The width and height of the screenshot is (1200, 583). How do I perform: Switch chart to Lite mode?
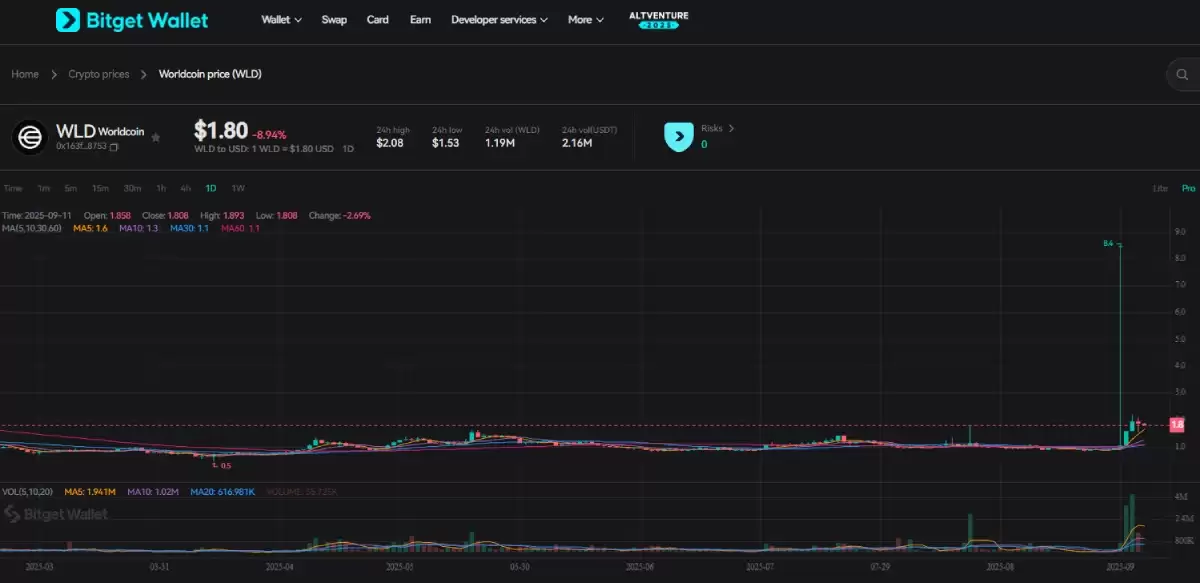[1160, 187]
